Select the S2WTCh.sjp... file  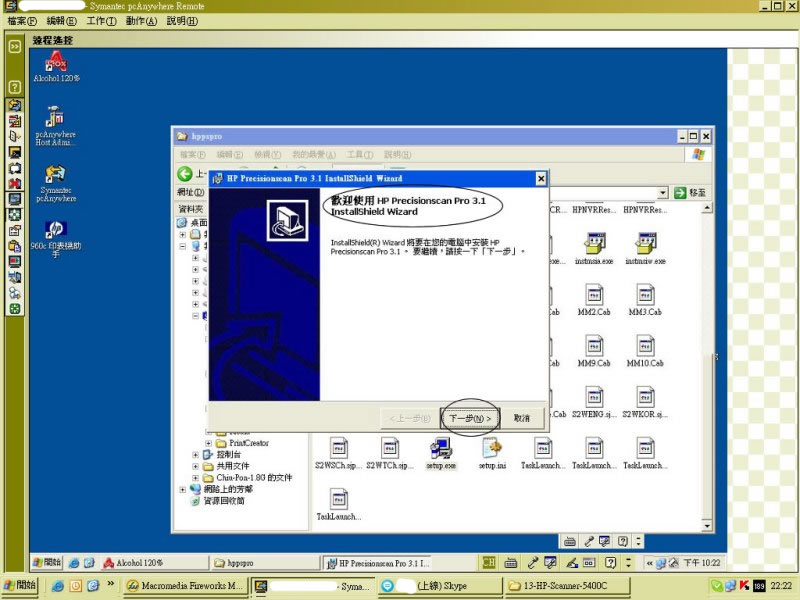click(x=390, y=453)
